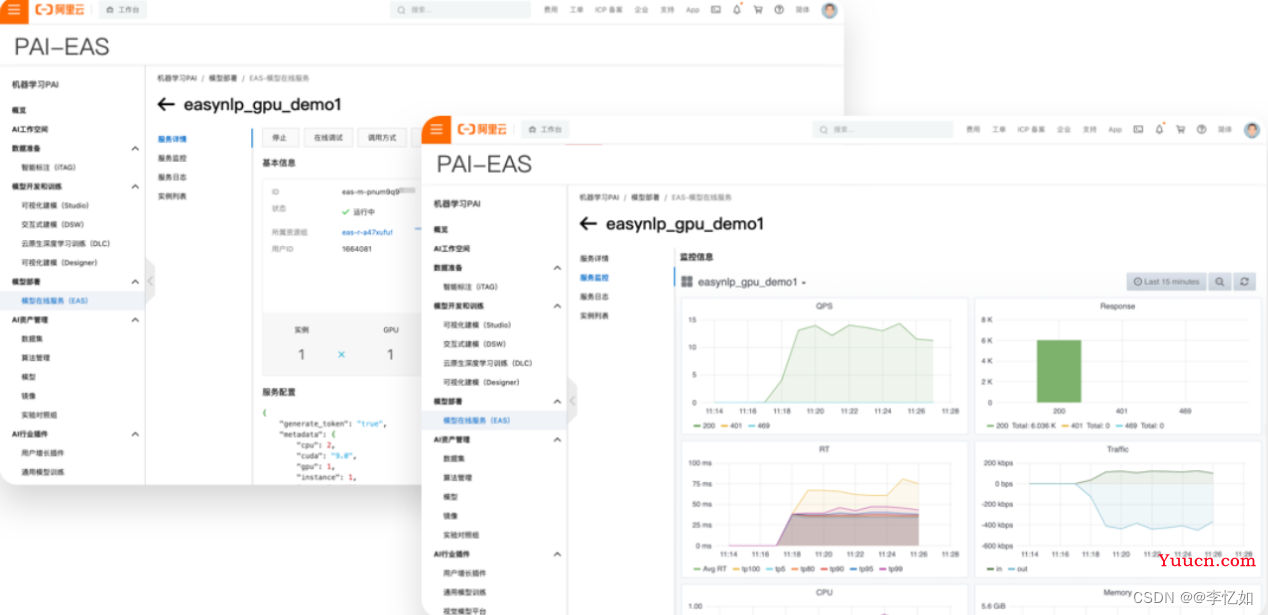1268x615 pixels.
Task: Open the Last 15 minutes time range picker
Action: 1166,282
